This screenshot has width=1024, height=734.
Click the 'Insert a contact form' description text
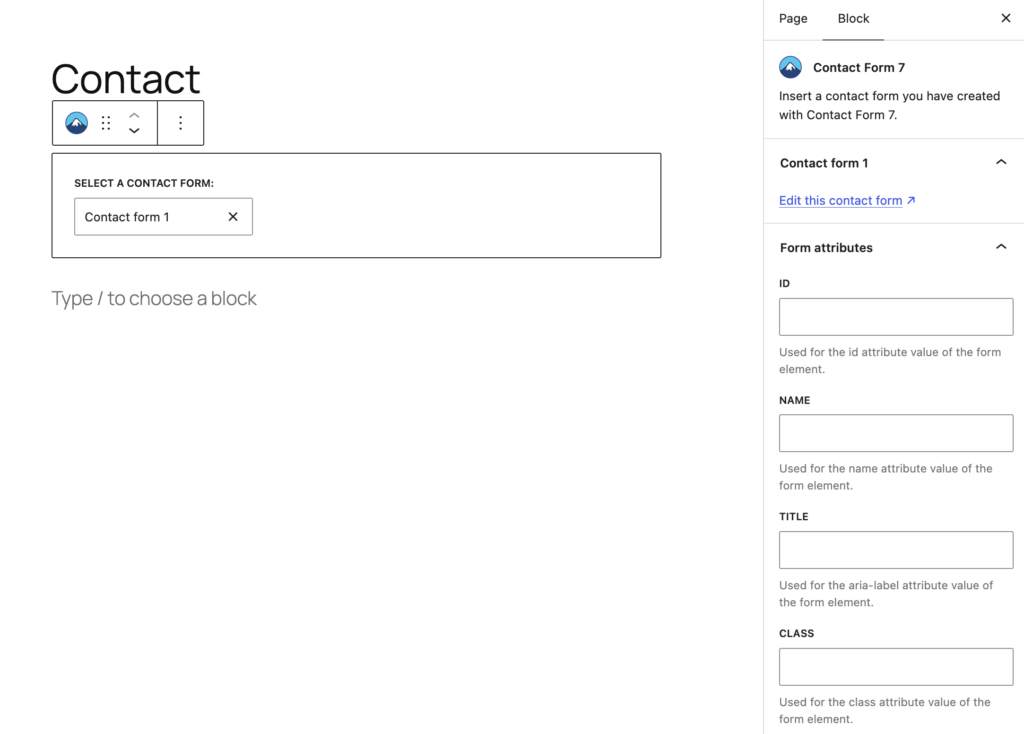pos(889,105)
